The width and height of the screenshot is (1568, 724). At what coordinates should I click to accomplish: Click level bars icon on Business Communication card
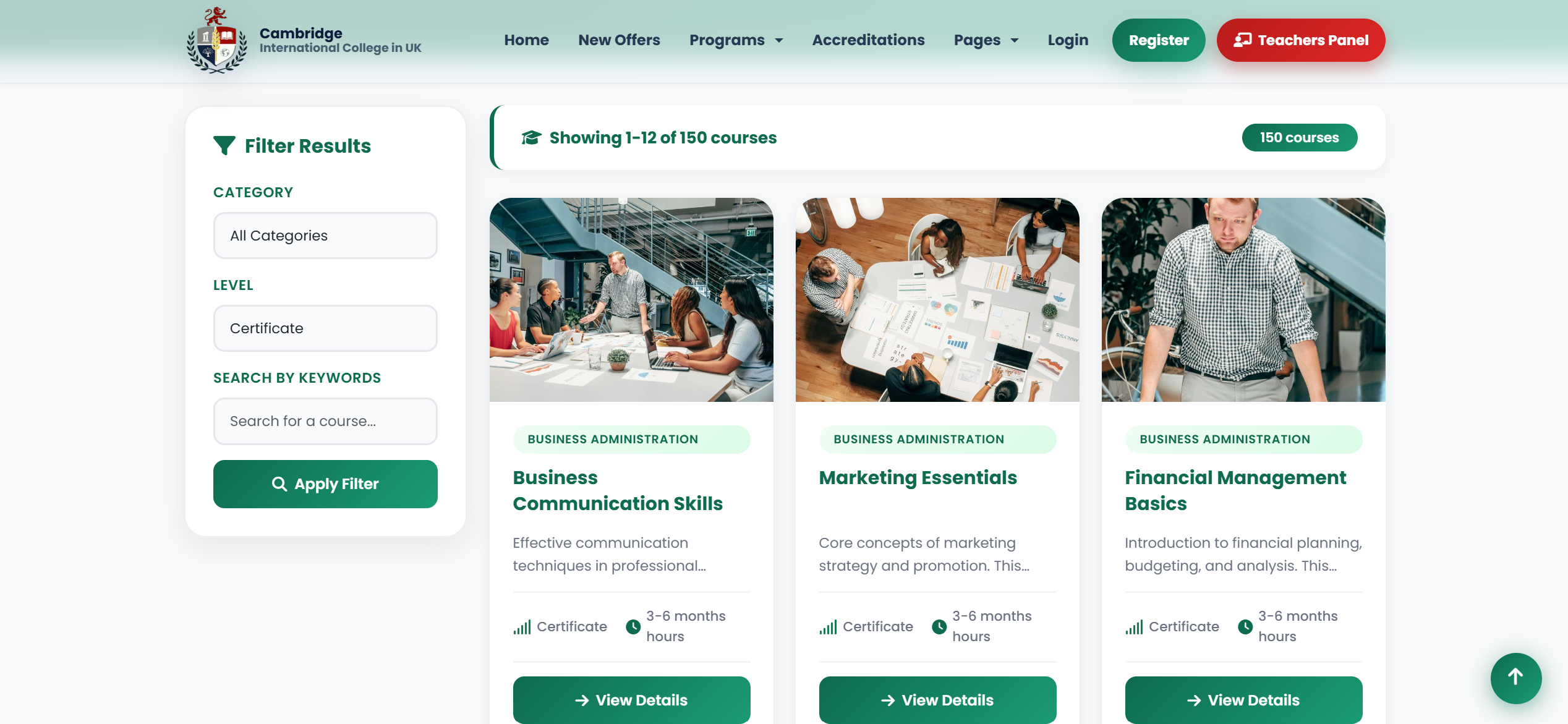point(522,627)
